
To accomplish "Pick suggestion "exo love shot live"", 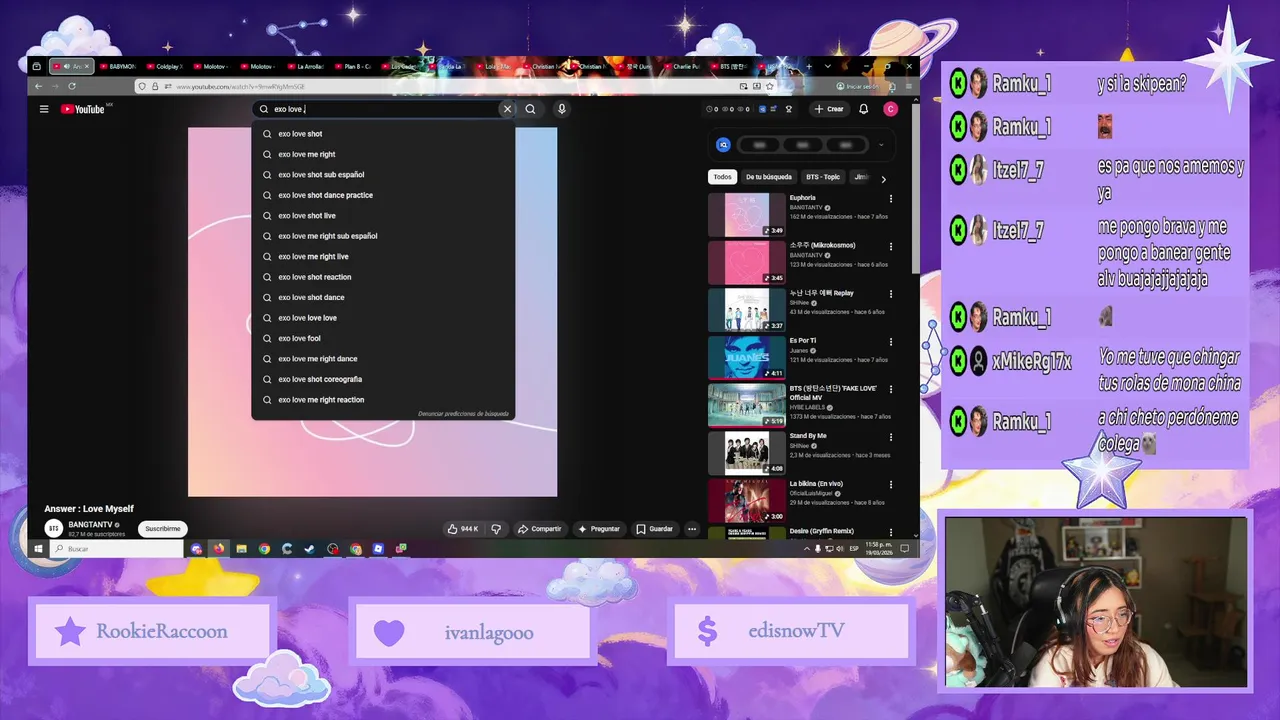I will (x=383, y=216).
